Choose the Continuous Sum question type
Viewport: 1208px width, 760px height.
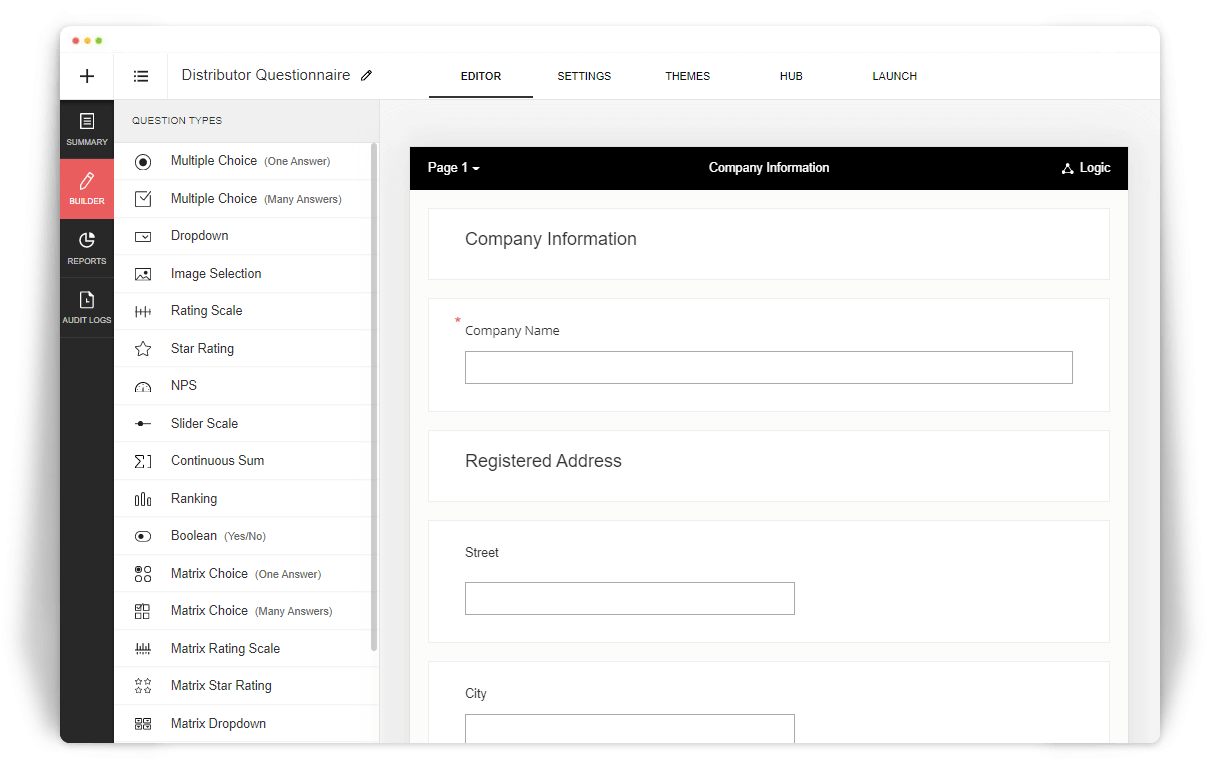(x=216, y=460)
